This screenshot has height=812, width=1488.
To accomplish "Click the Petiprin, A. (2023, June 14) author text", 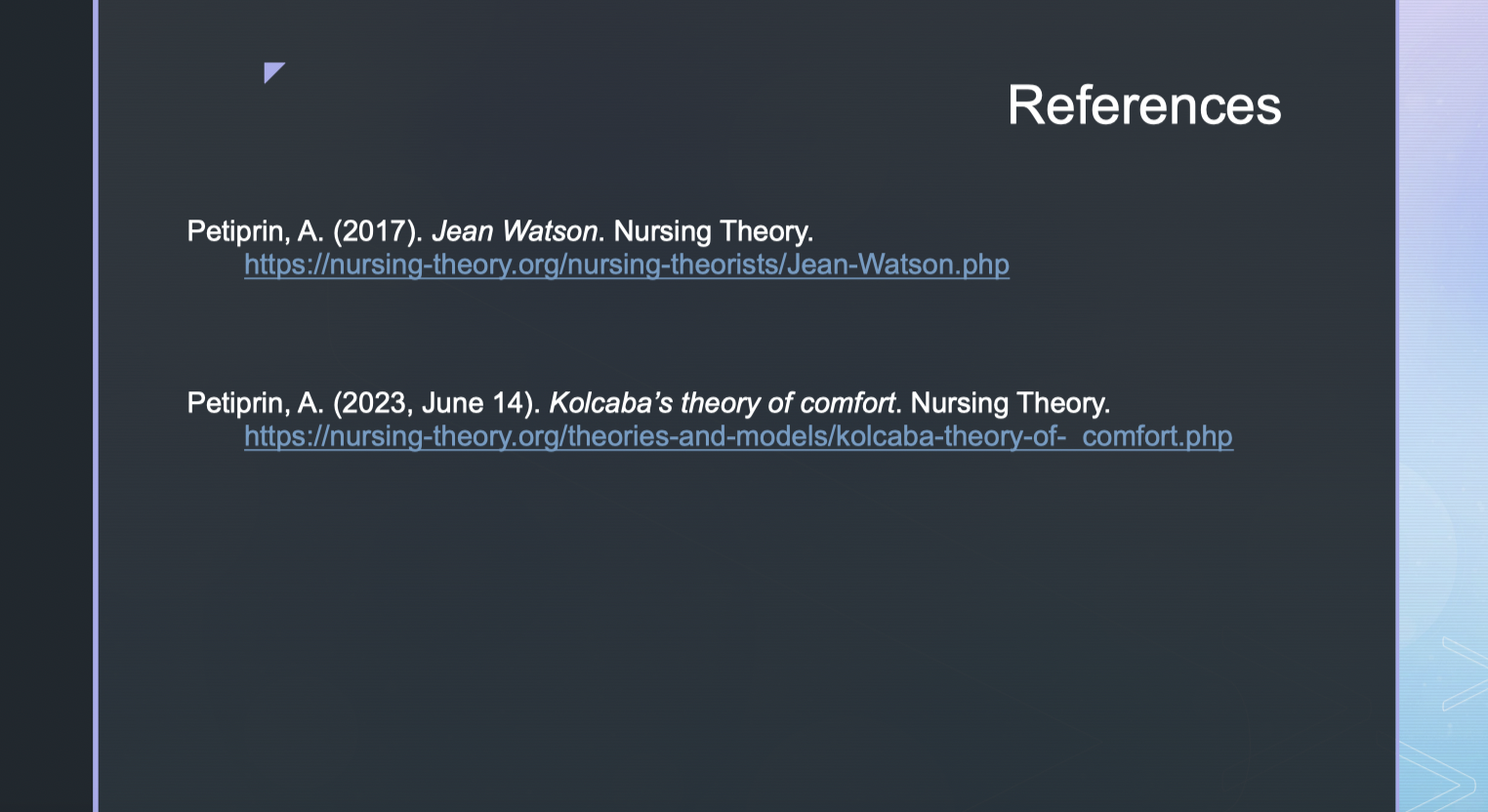I will click(363, 403).
